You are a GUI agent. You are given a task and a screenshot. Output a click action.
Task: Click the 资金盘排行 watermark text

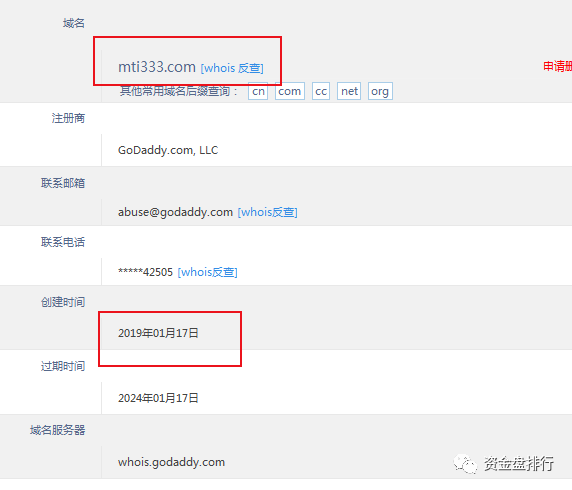pyautogui.click(x=519, y=464)
